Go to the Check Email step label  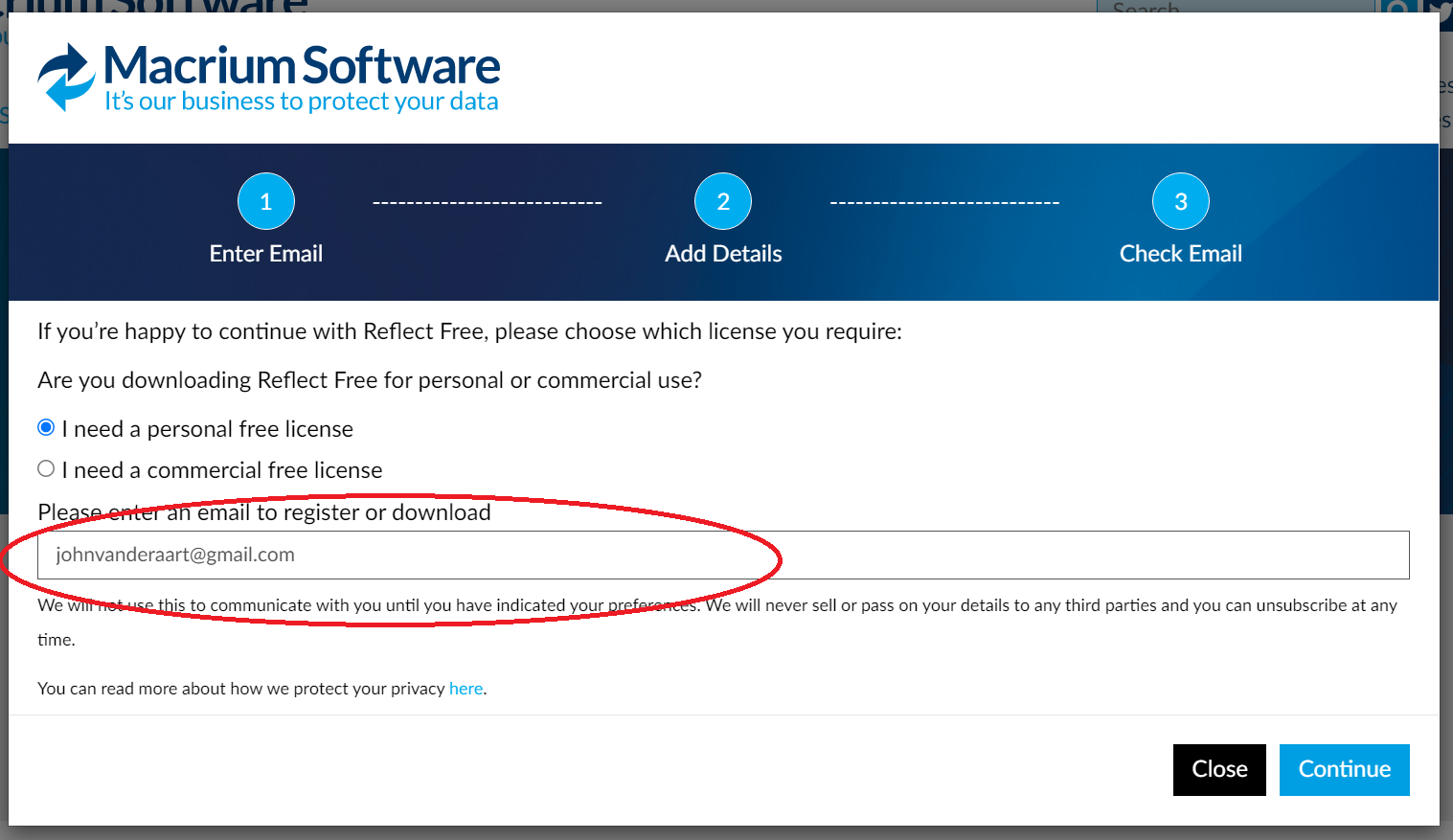click(1180, 254)
